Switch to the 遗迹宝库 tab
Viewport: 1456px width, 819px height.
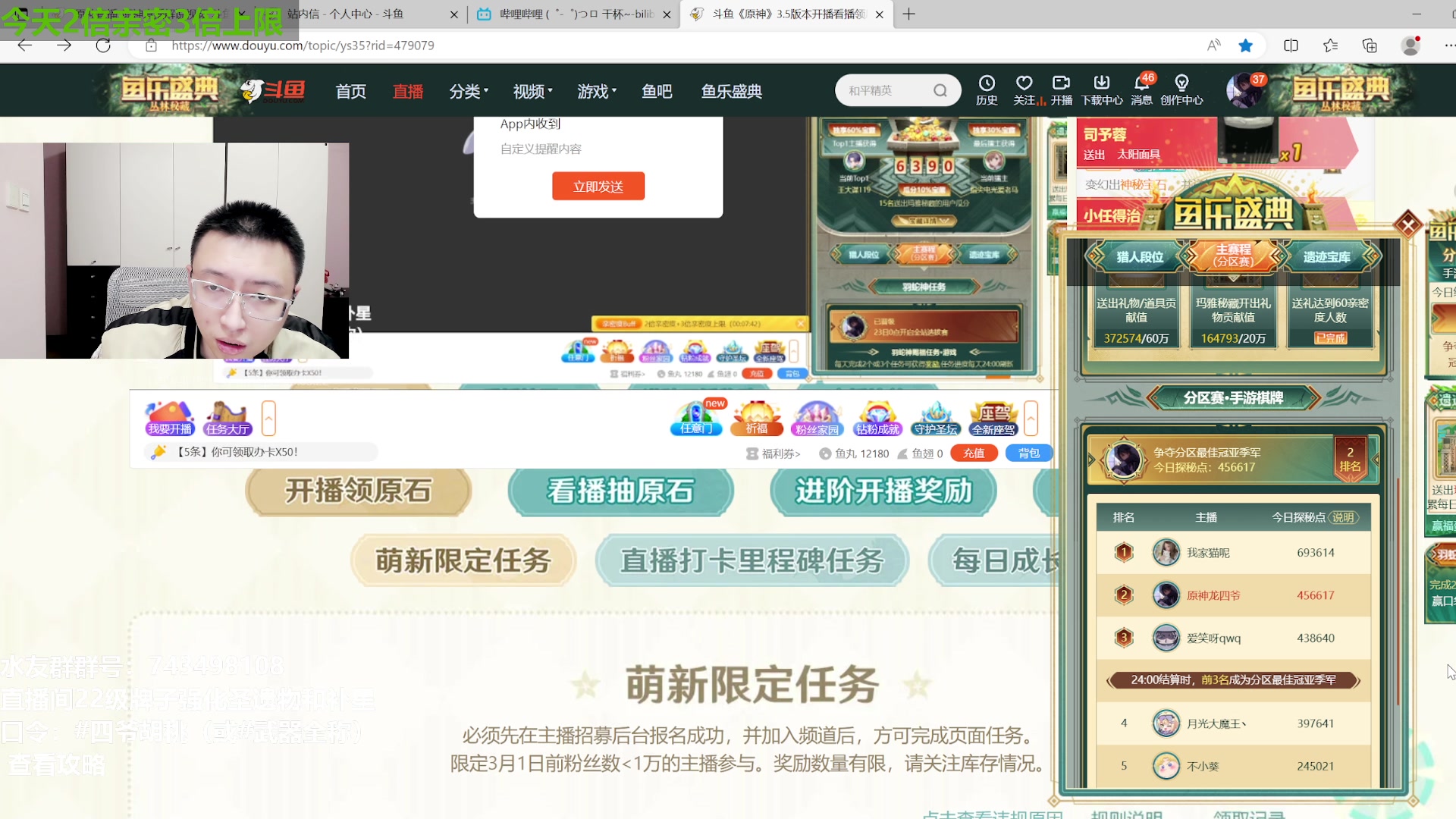(1327, 257)
